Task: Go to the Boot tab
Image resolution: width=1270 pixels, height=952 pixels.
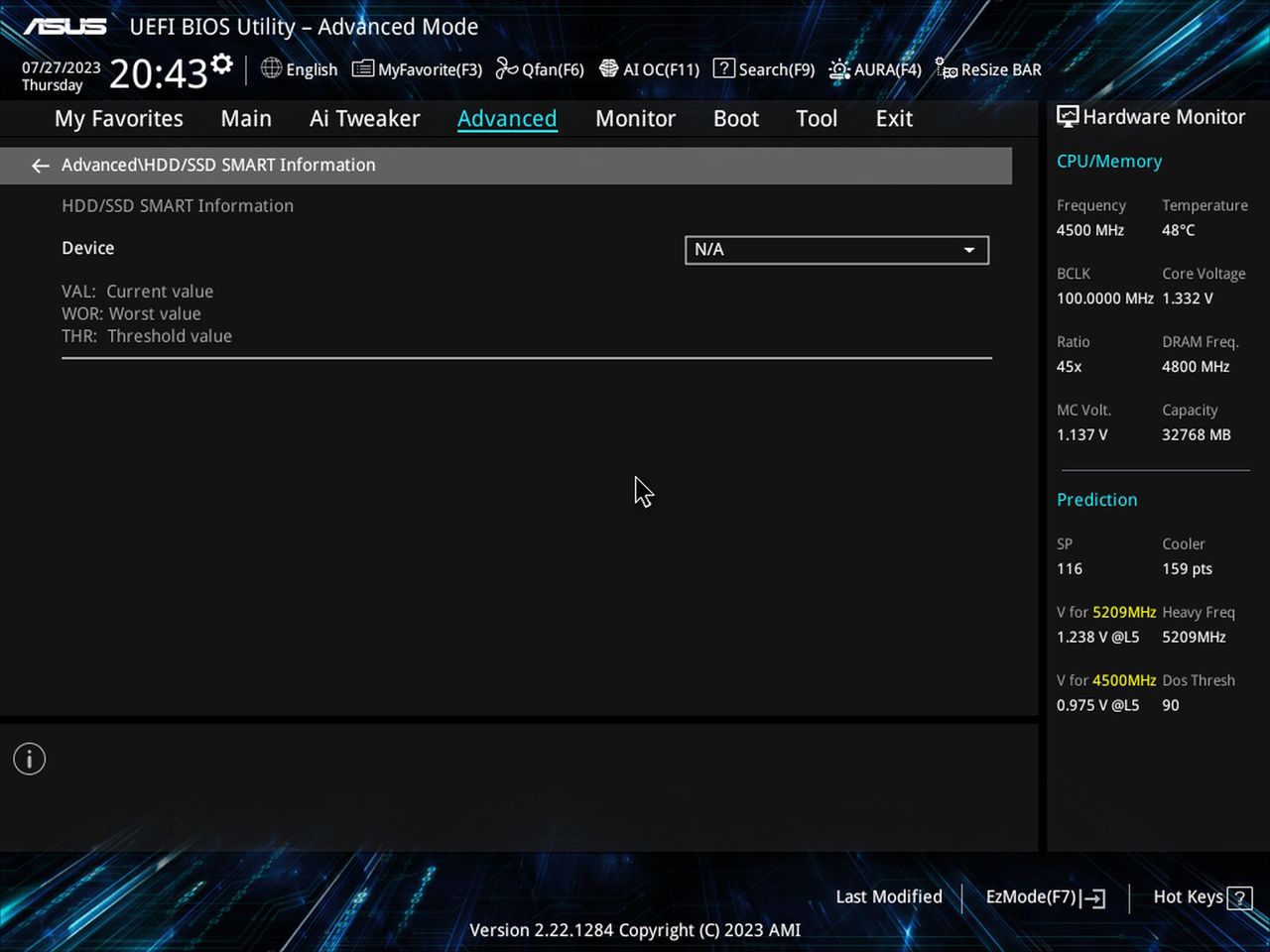Action: coord(736,119)
